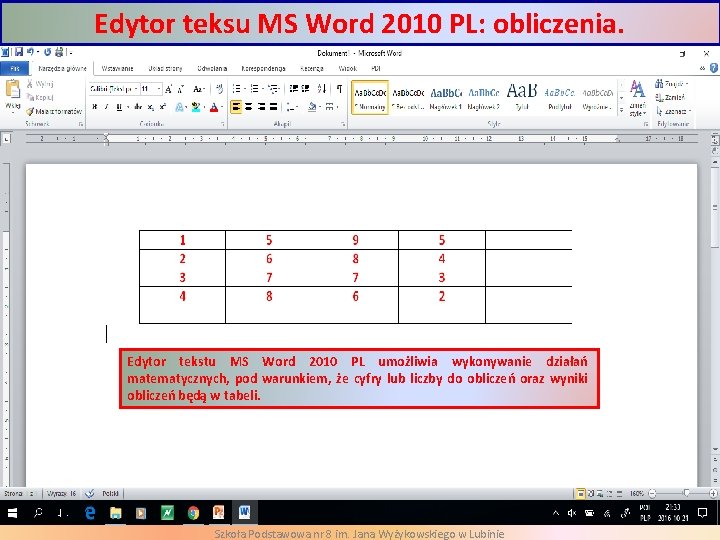Image resolution: width=720 pixels, height=540 pixels.
Task: Click Kopiuj (copy) in the clipboard group
Action: [40, 97]
